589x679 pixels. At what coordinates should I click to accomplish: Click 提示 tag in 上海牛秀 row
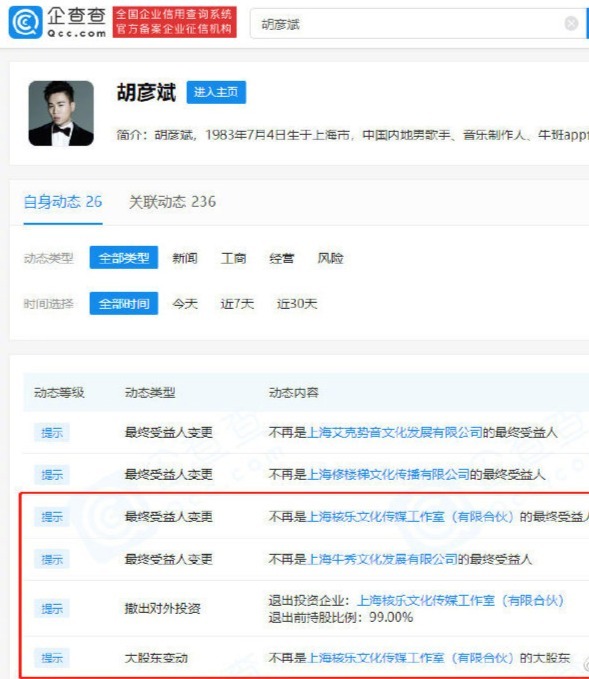tap(52, 559)
